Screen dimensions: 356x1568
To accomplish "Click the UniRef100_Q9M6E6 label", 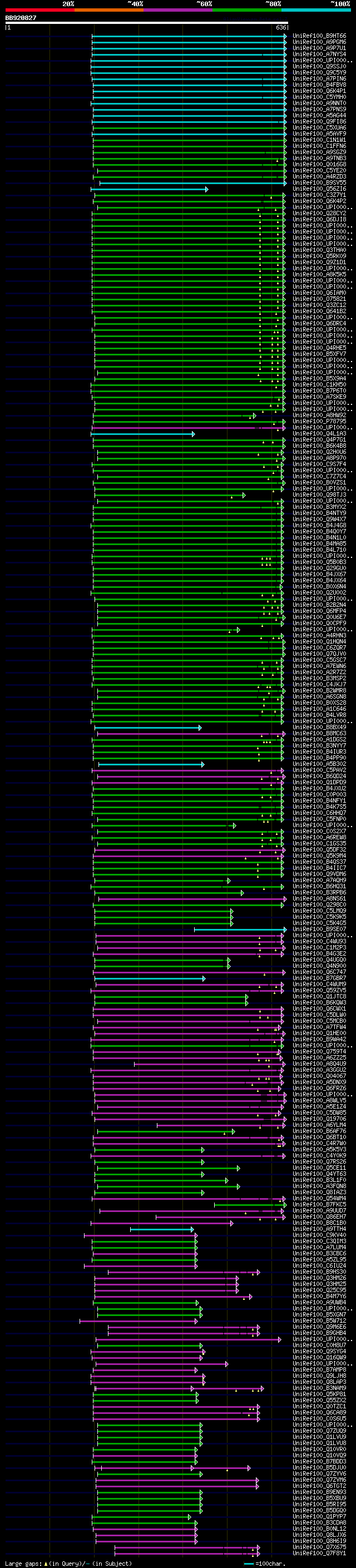I will pos(319,1327).
